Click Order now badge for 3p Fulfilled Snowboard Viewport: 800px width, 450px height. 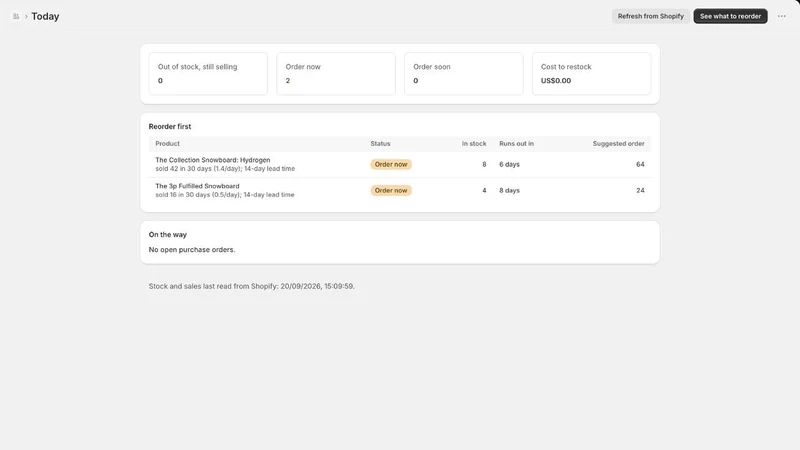(x=391, y=190)
